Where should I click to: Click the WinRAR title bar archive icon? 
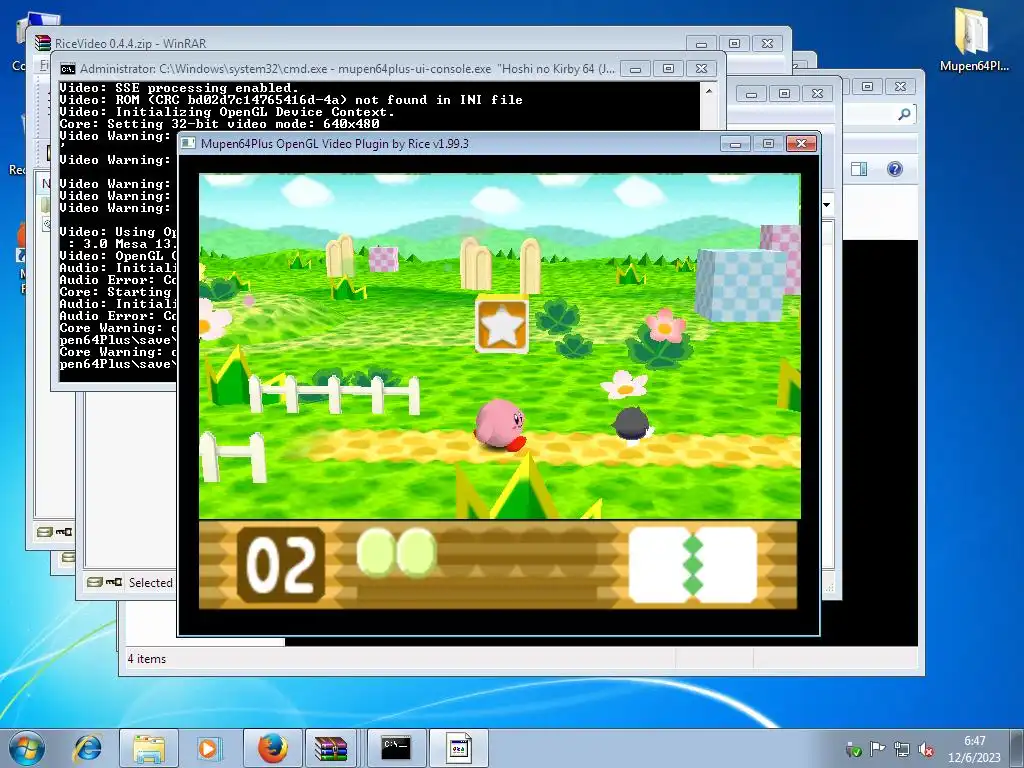tap(43, 43)
